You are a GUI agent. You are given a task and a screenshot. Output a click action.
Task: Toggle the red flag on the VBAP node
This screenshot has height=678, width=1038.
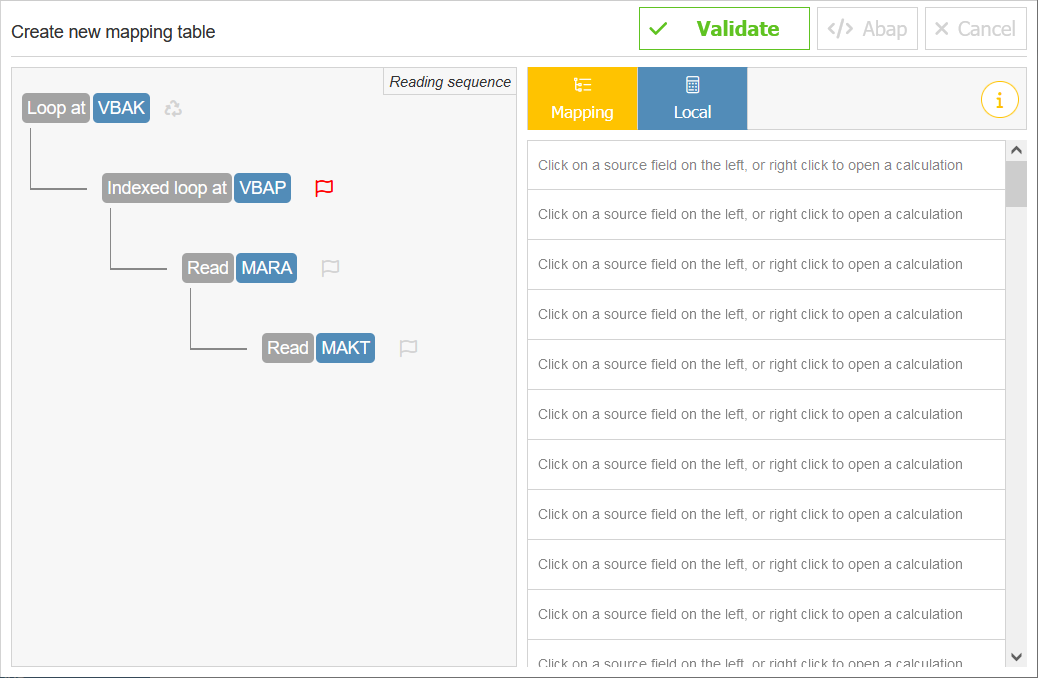324,188
